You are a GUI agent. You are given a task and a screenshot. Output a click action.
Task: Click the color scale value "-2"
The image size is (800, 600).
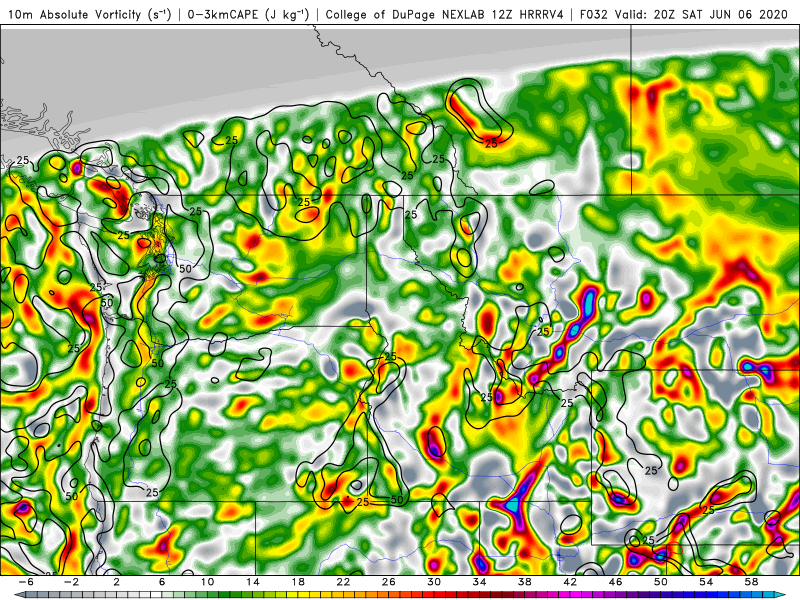71,582
